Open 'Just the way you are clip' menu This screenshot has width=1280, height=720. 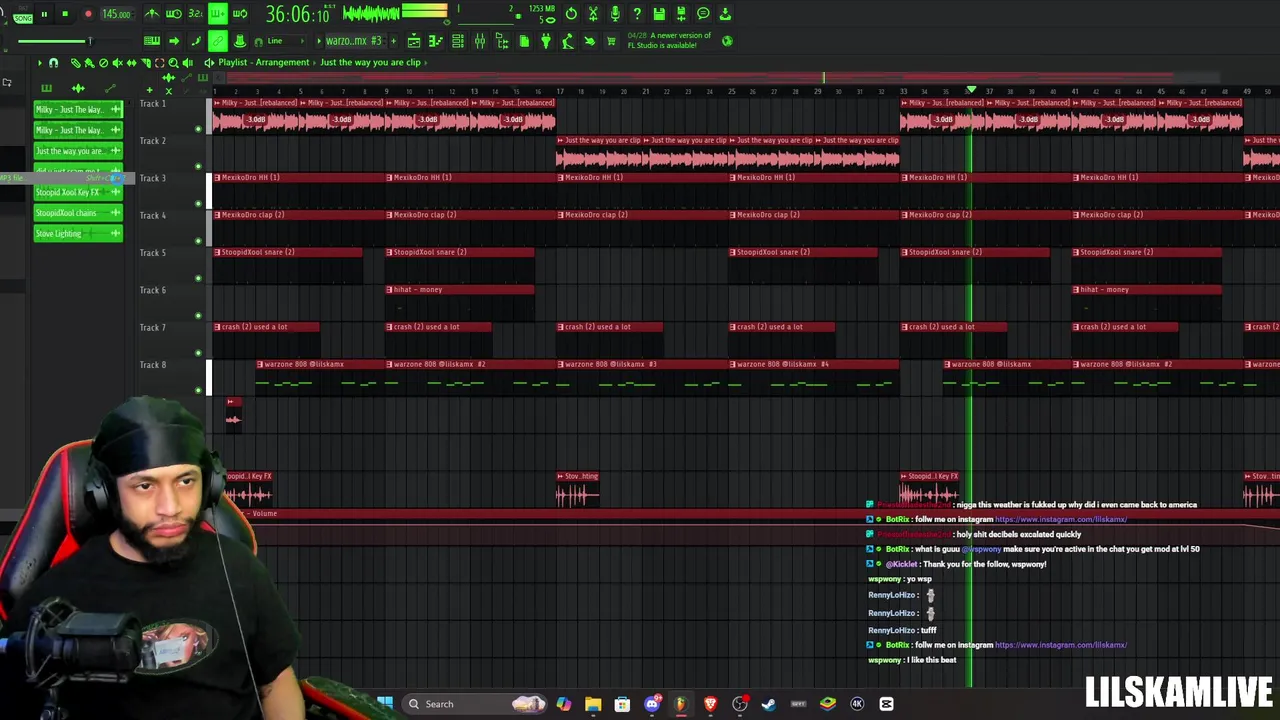point(370,62)
